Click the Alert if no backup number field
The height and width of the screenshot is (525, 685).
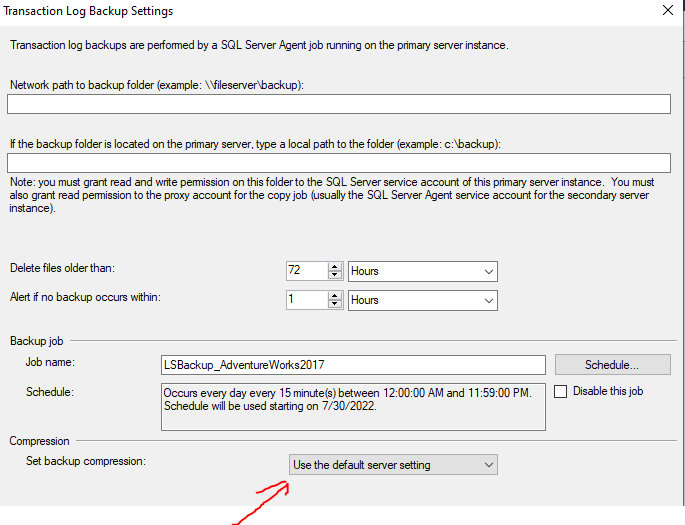307,300
